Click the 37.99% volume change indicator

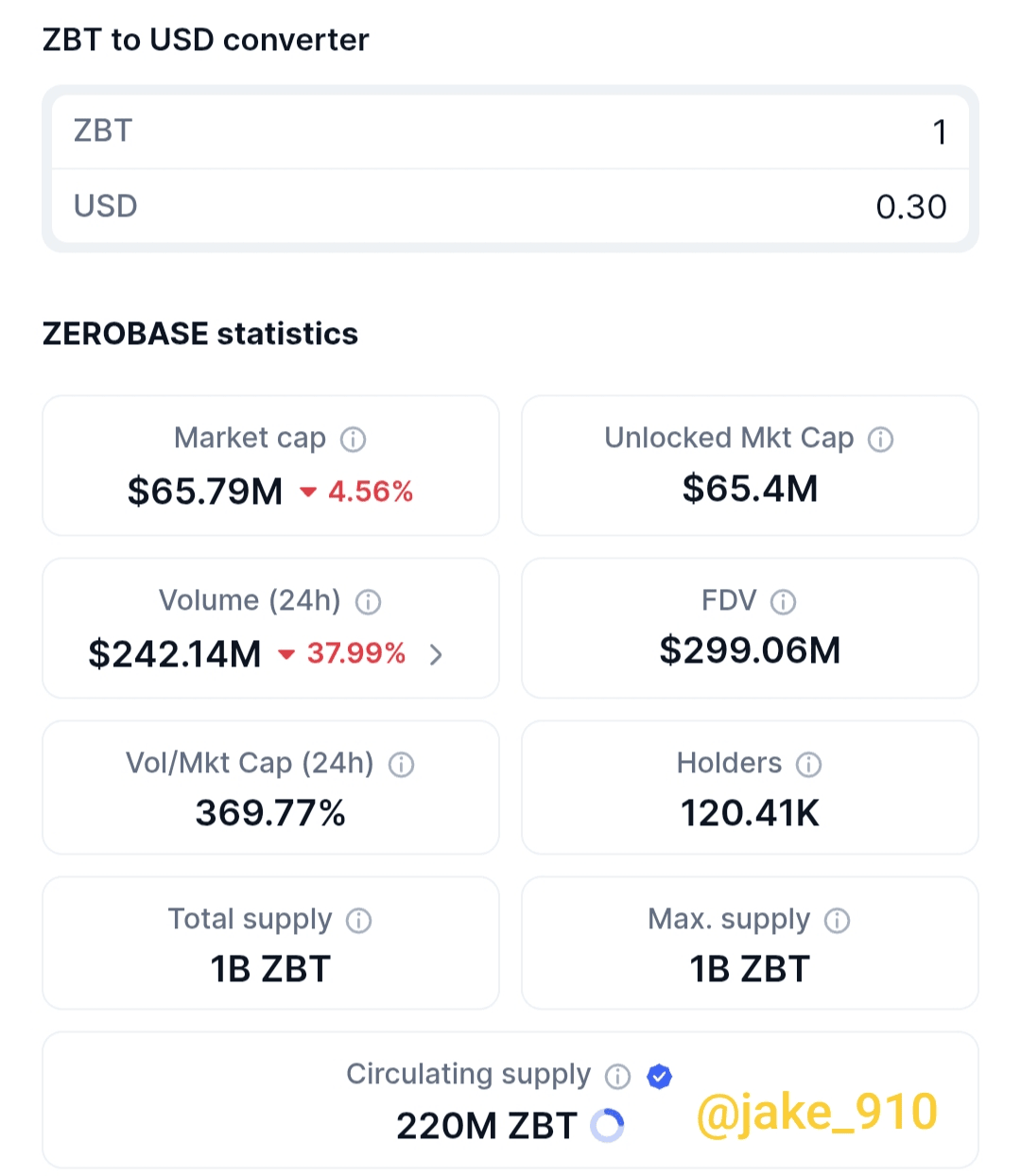pyautogui.click(x=342, y=654)
